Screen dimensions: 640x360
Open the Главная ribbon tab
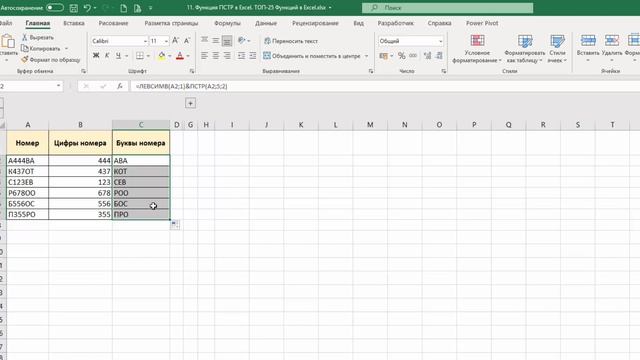pyautogui.click(x=38, y=23)
